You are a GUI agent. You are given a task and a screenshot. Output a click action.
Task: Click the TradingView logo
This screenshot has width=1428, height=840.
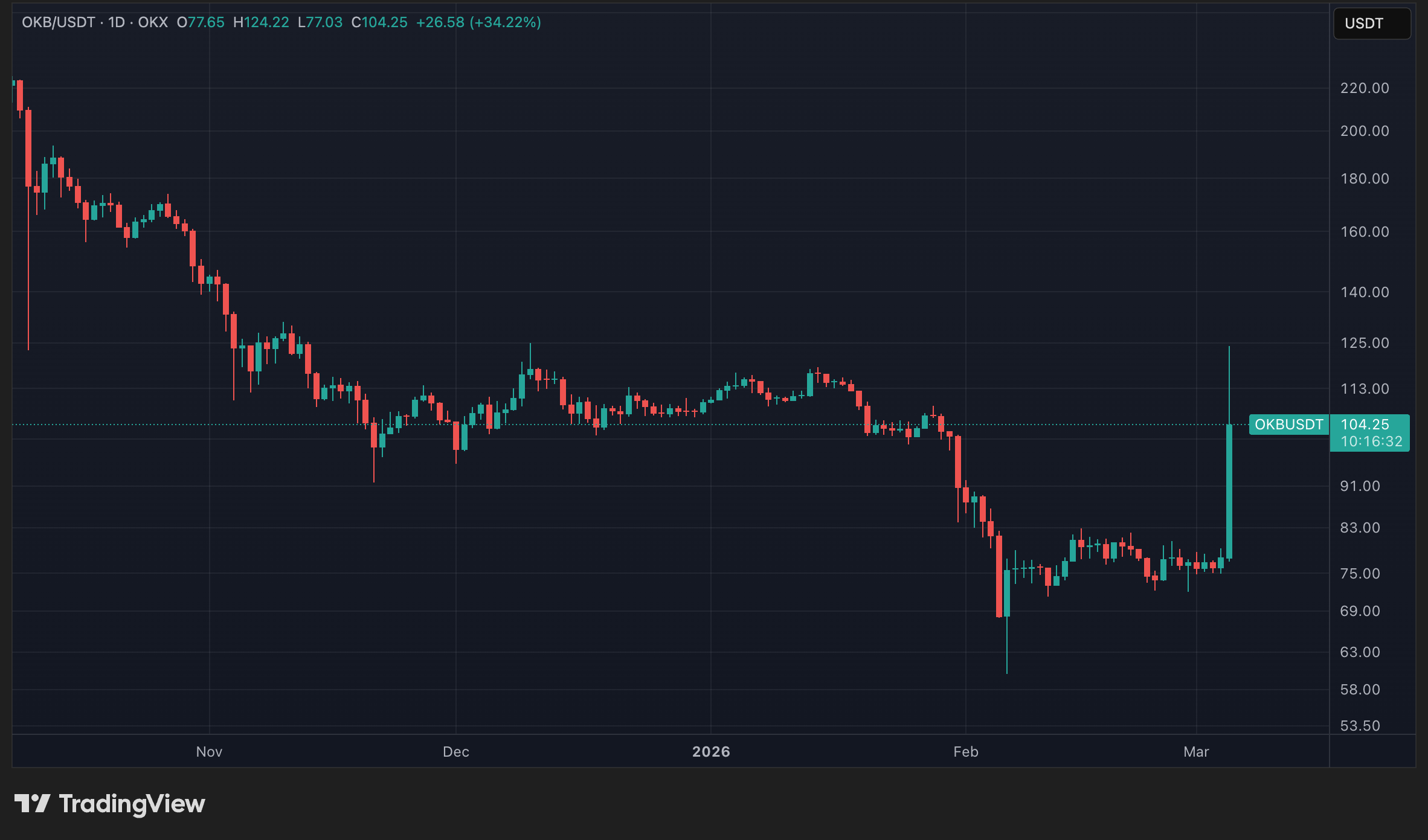click(109, 804)
